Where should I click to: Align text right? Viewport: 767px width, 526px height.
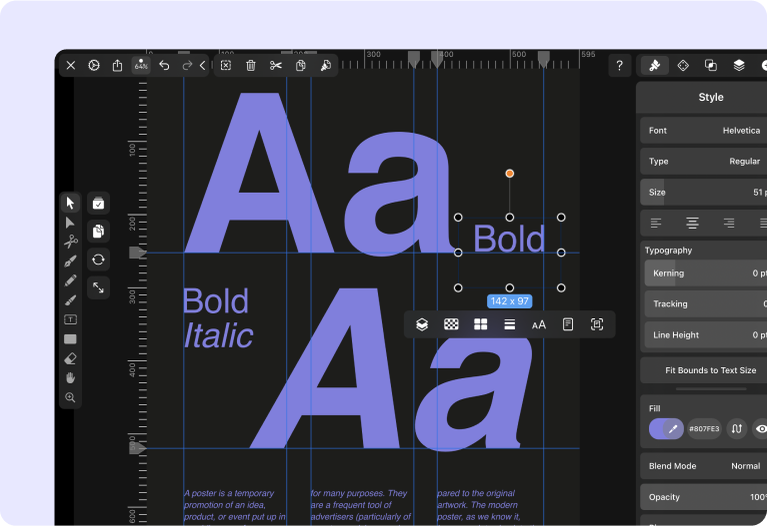pos(729,223)
